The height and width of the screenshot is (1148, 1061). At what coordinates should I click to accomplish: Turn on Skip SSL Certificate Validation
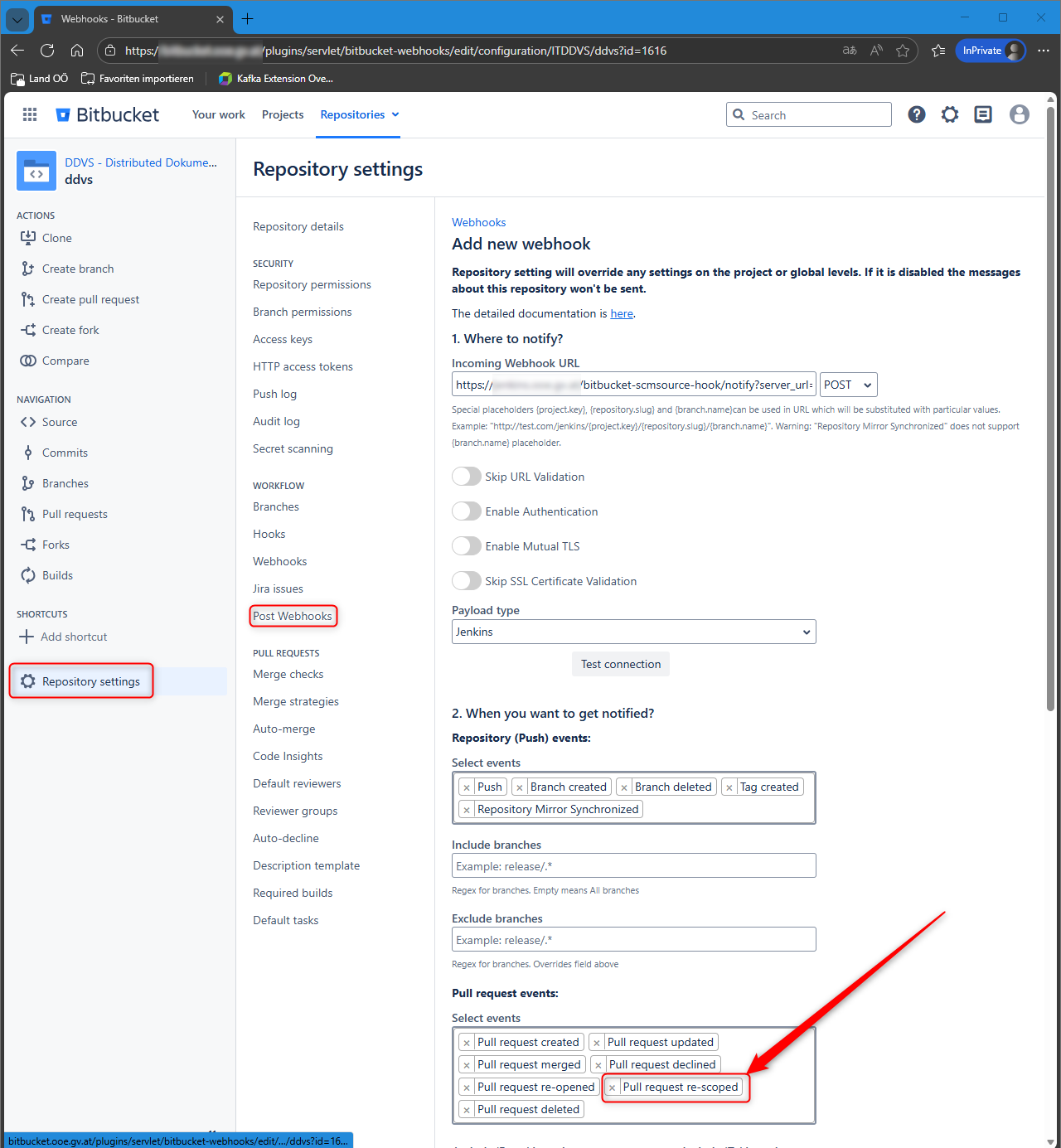click(x=467, y=581)
